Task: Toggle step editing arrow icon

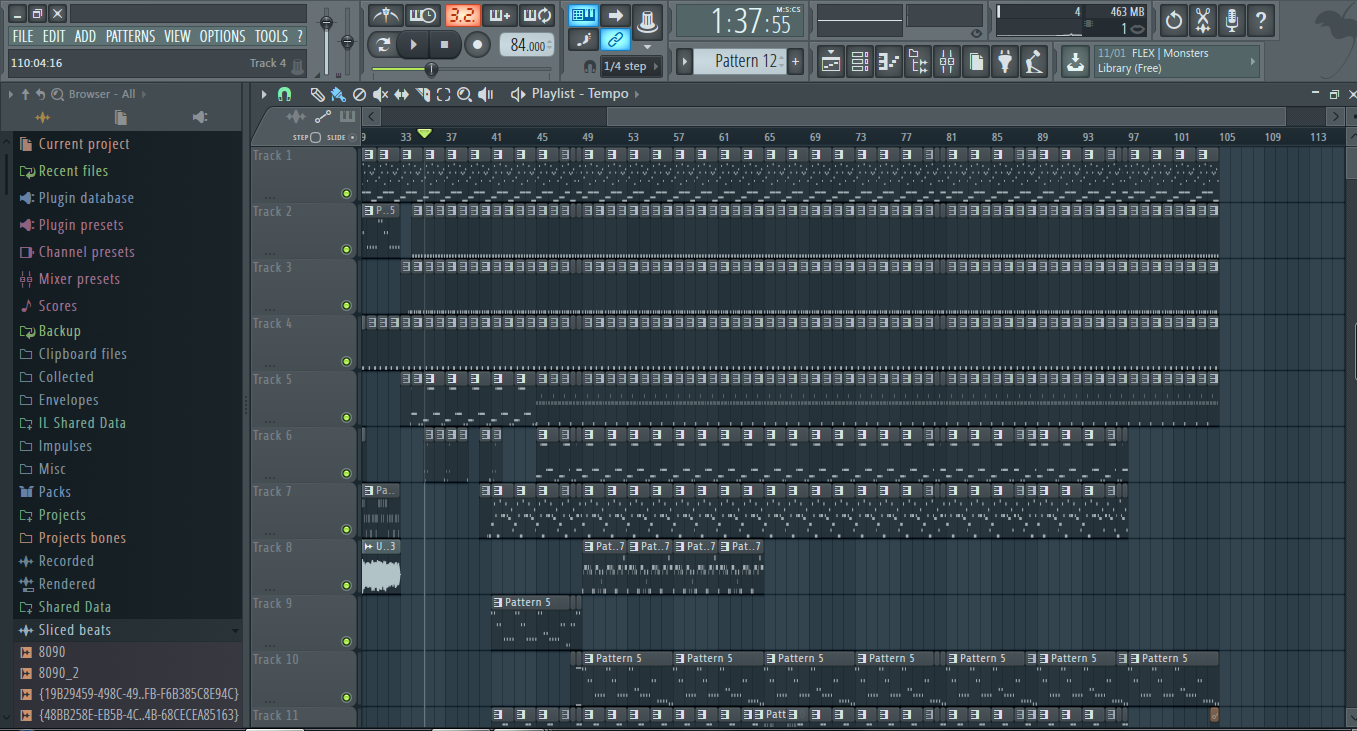Action: tap(616, 15)
